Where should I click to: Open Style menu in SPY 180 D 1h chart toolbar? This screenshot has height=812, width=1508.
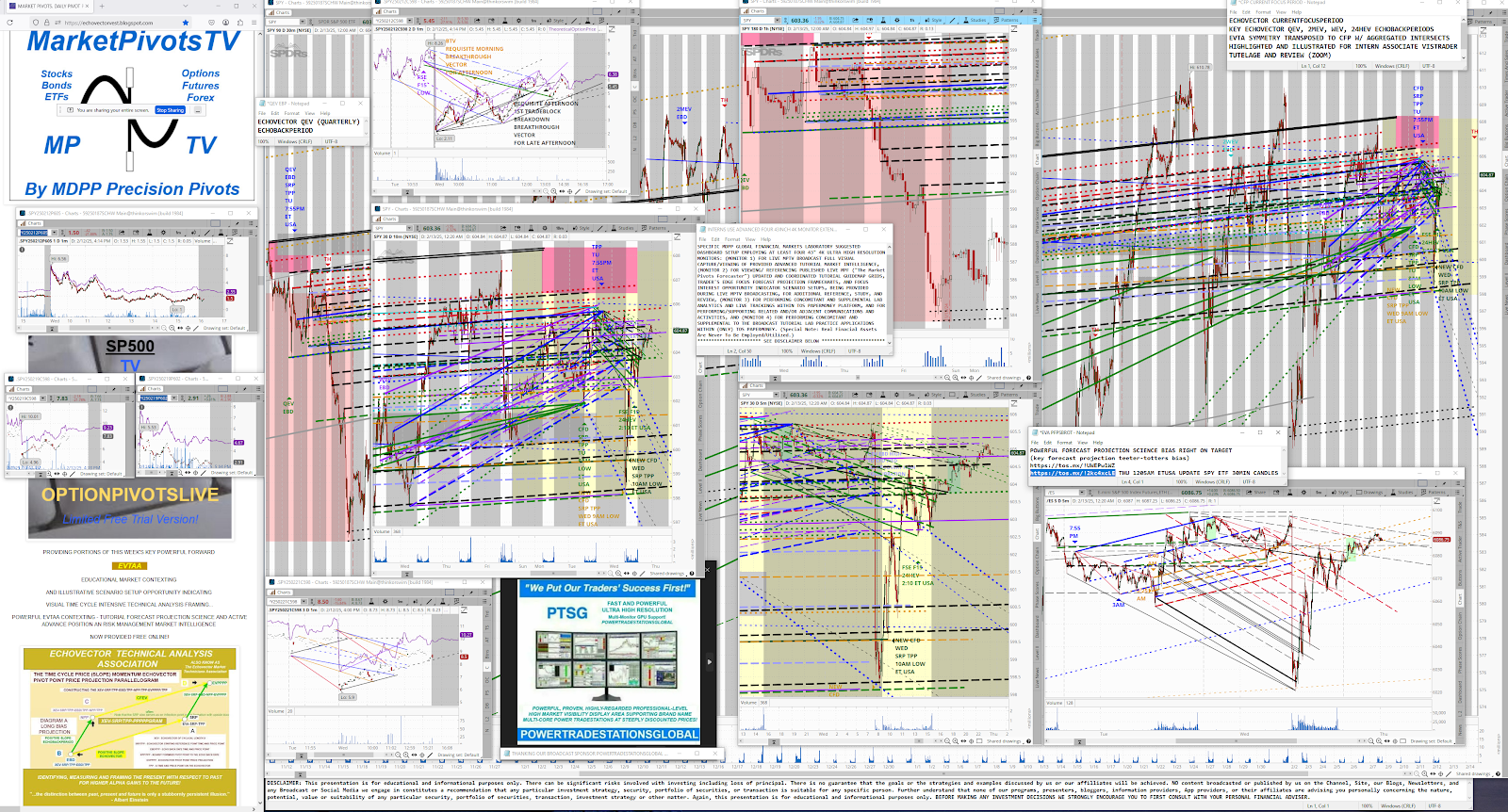point(934,21)
